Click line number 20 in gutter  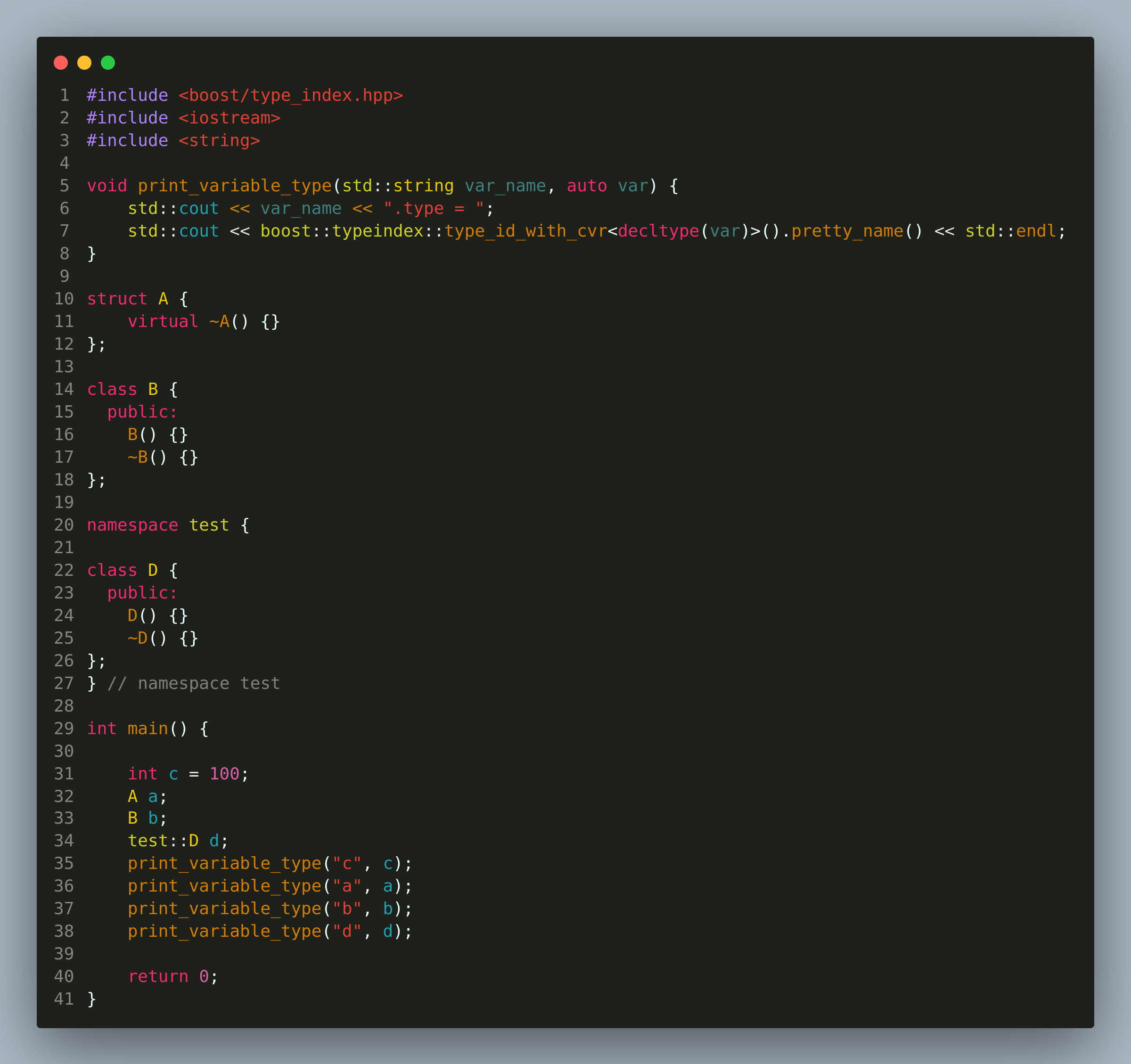click(x=64, y=525)
